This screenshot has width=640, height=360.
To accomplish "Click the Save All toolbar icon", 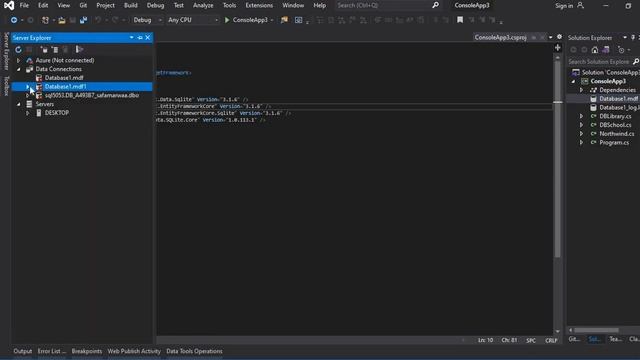I will (84, 20).
